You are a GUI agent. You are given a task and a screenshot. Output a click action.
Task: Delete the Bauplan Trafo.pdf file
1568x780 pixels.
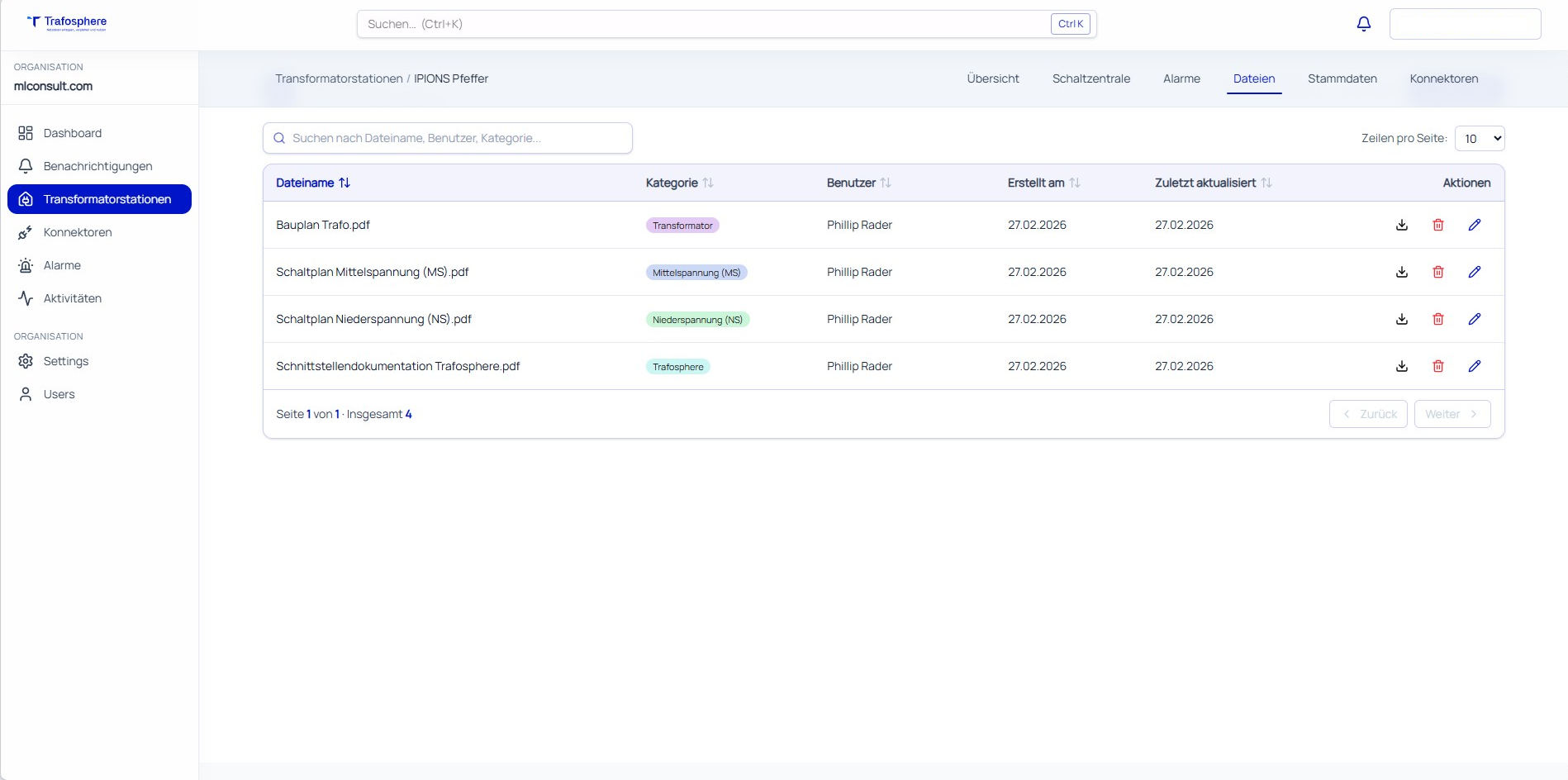(1437, 225)
